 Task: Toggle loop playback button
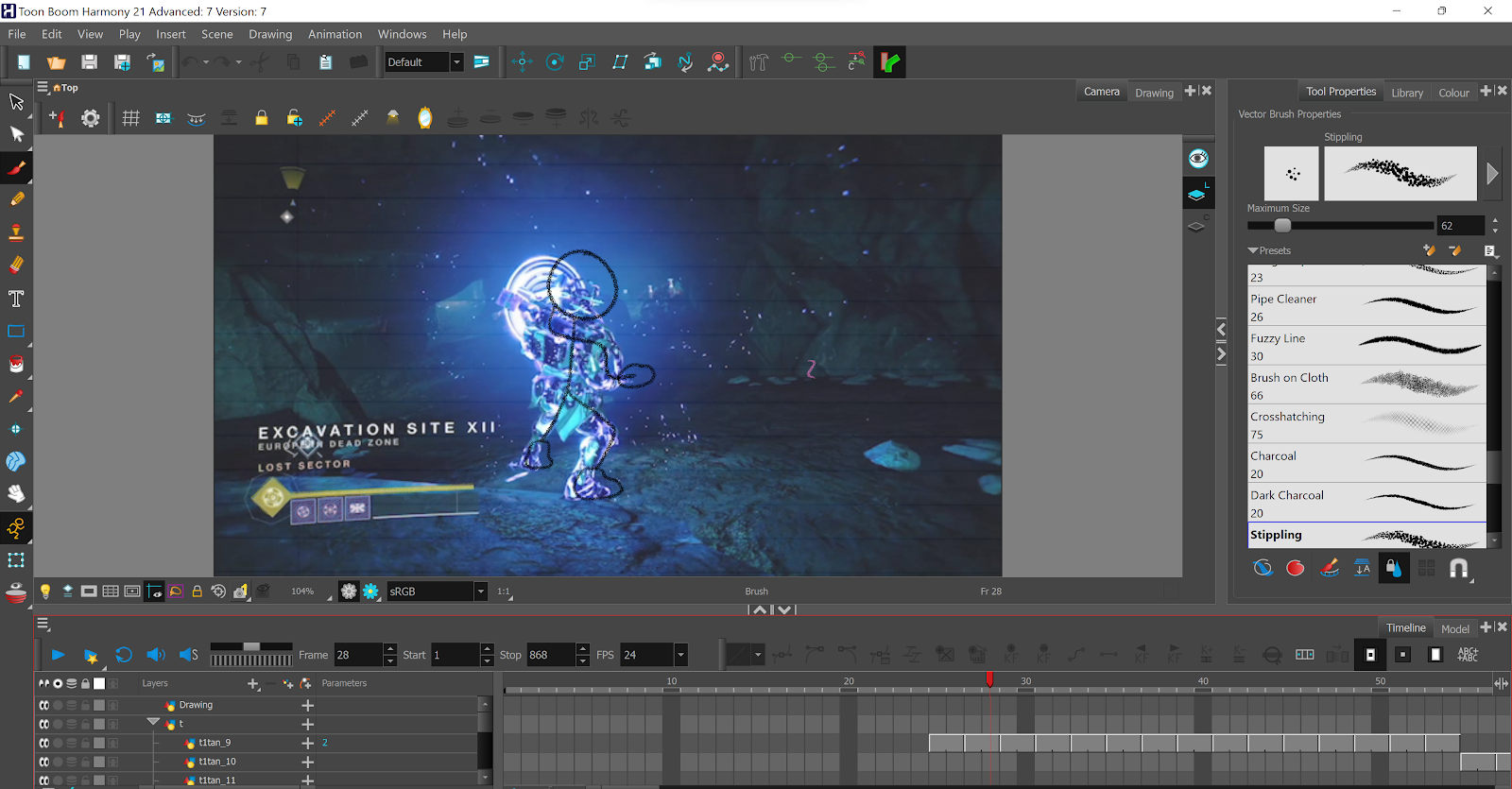(124, 655)
